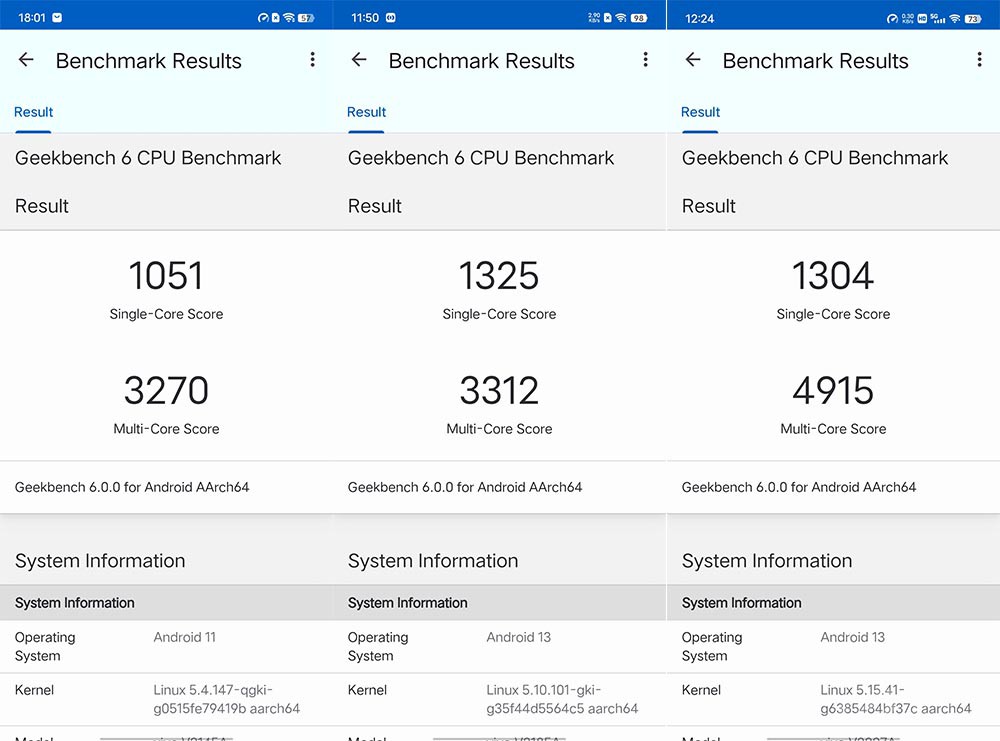Tap the Android 13 value in the 12:24 screen
The image size is (1000, 741).
coord(853,637)
